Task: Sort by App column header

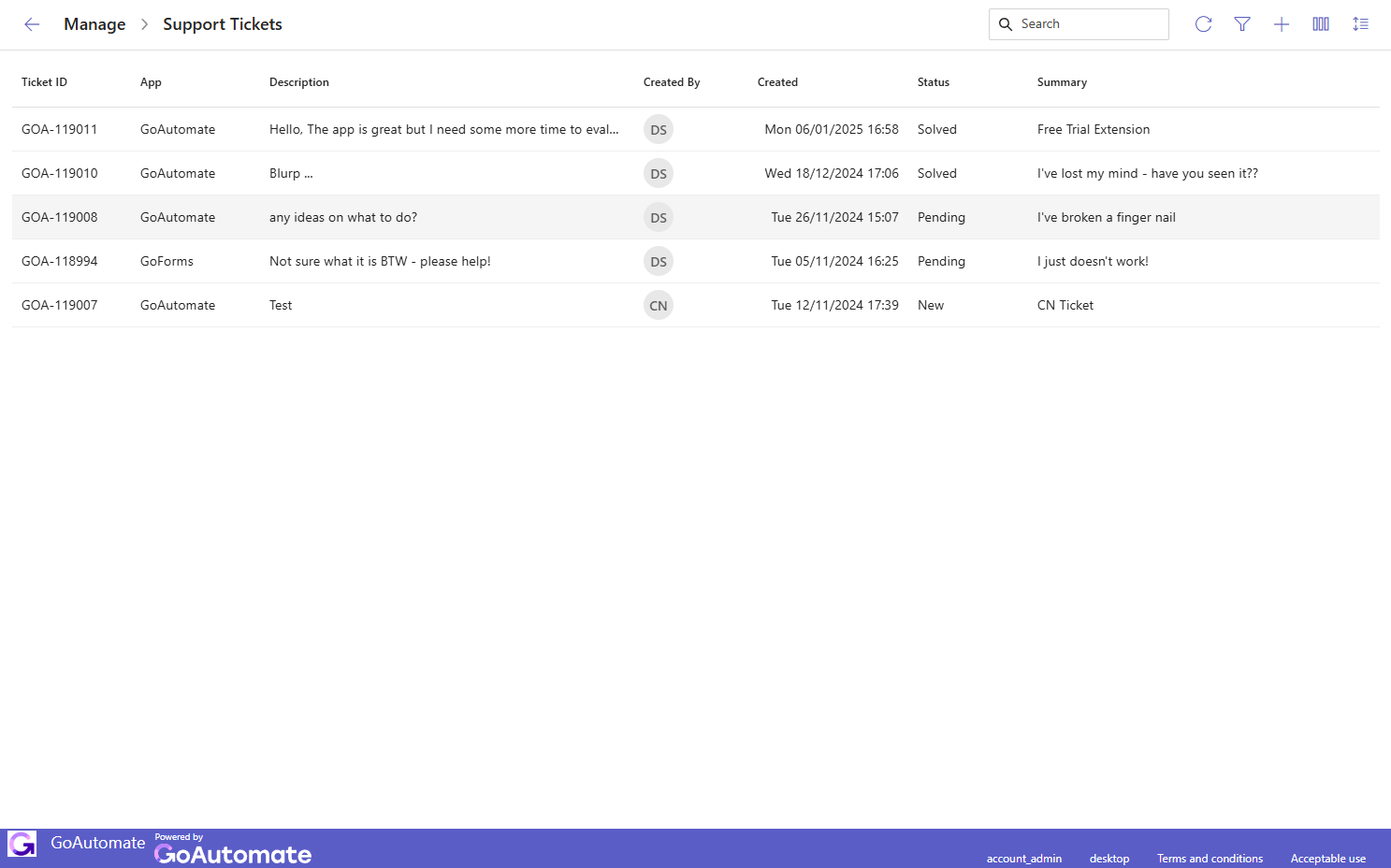Action: tap(151, 82)
